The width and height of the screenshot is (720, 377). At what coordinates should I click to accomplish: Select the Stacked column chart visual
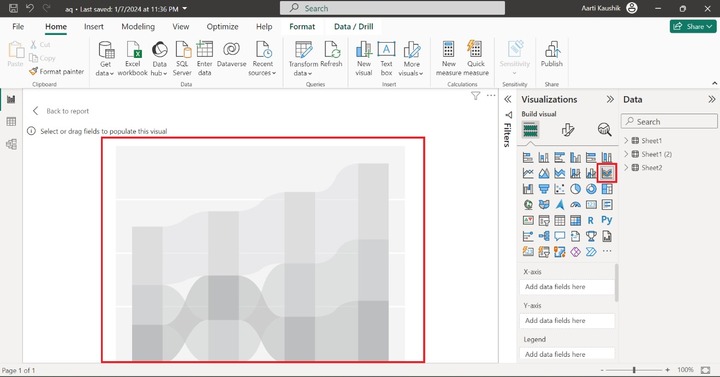coord(544,158)
